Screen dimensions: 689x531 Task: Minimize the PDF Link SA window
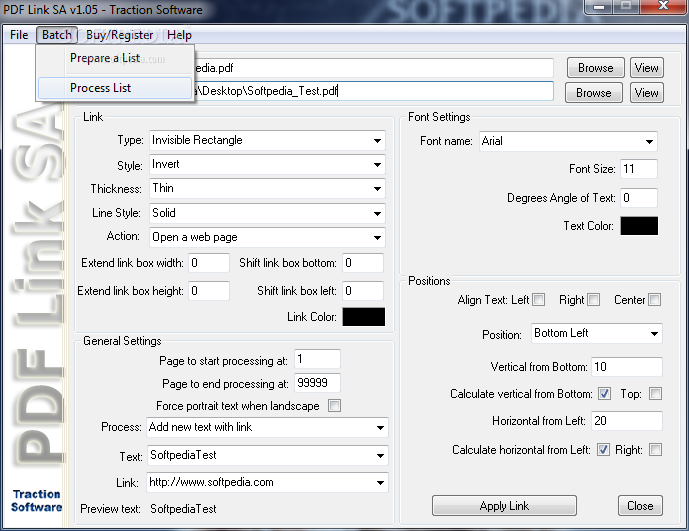click(599, 6)
